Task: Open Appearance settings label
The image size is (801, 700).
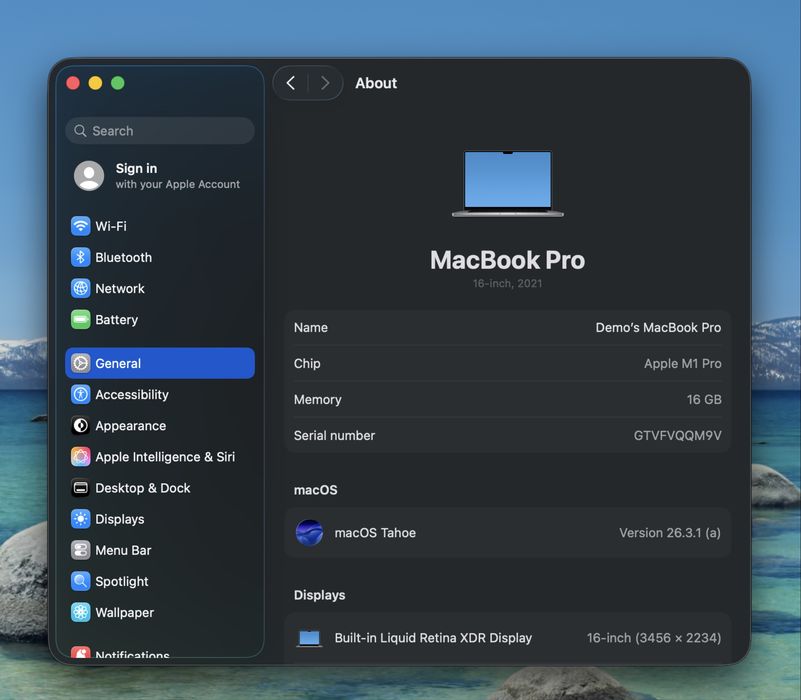Action: [x=131, y=426]
